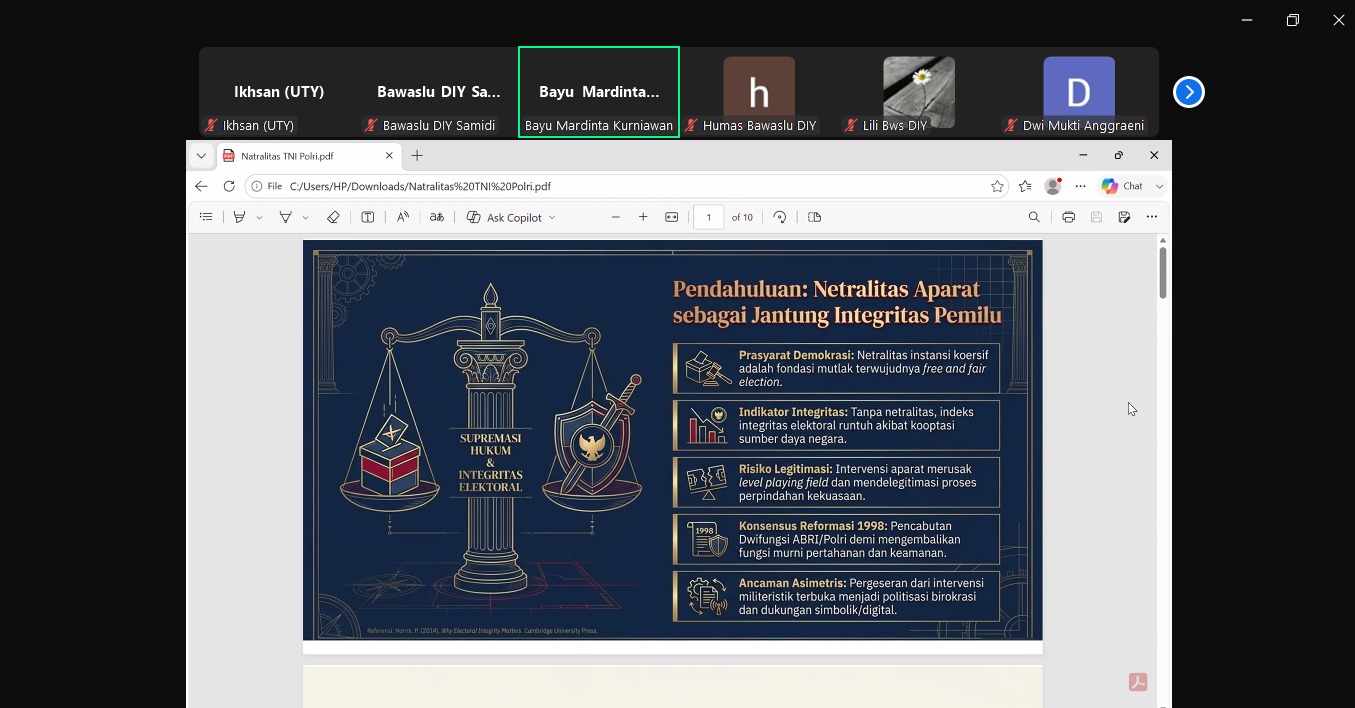This screenshot has height=708, width=1355.
Task: Open a new browser tab
Action: [x=417, y=156]
